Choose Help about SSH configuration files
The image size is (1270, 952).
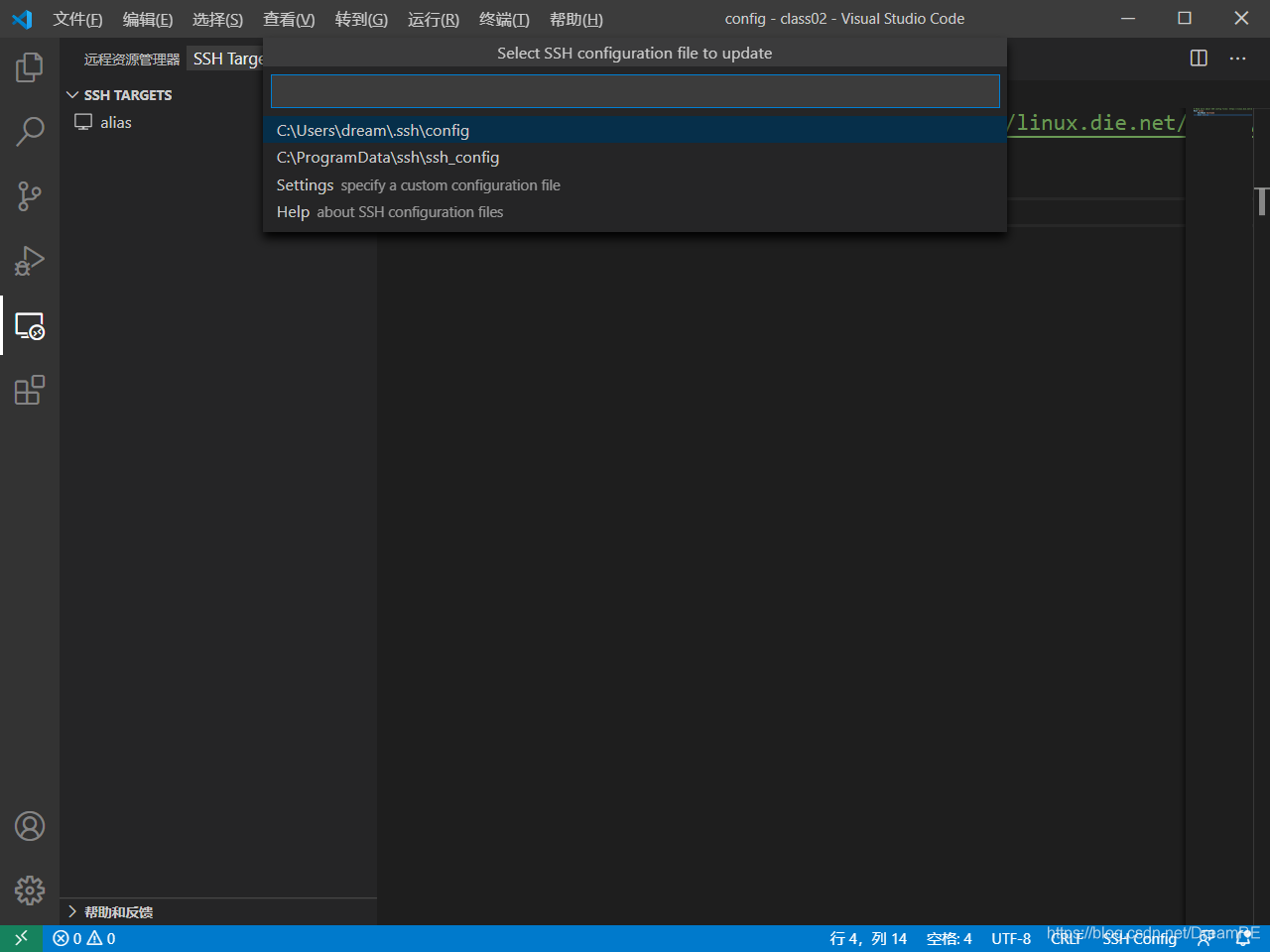click(635, 212)
